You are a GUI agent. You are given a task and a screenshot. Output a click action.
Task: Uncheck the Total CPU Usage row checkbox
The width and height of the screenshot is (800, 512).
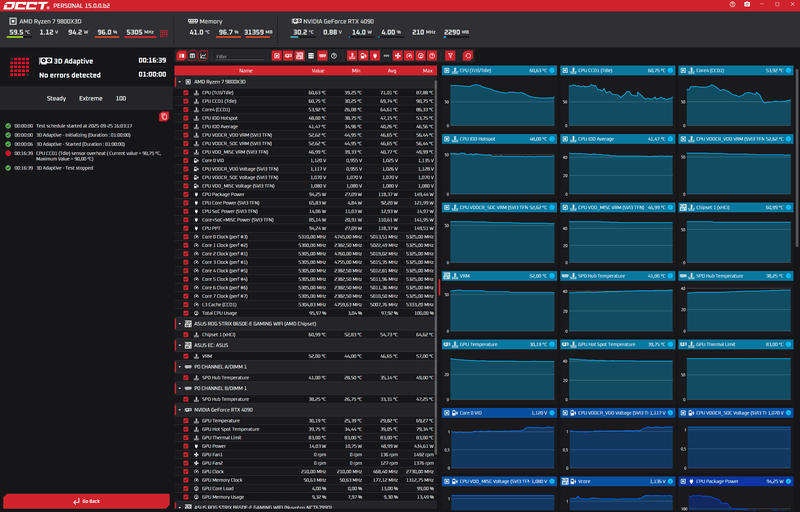pyautogui.click(x=186, y=313)
